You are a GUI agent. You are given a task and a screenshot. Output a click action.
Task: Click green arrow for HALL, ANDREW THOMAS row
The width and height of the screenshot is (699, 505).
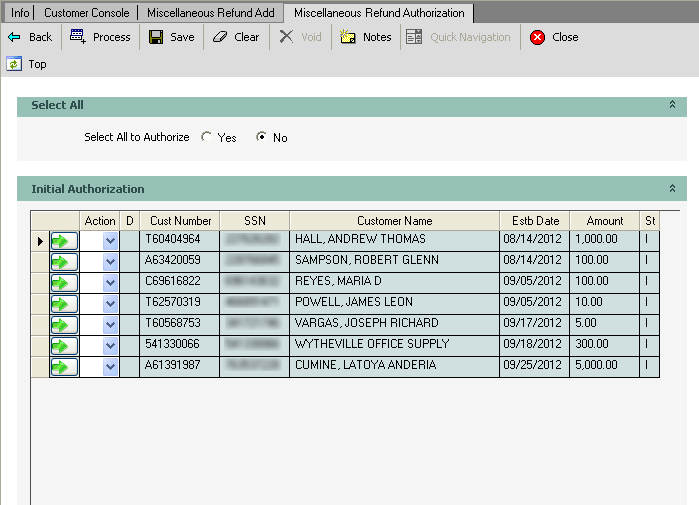pyautogui.click(x=64, y=241)
